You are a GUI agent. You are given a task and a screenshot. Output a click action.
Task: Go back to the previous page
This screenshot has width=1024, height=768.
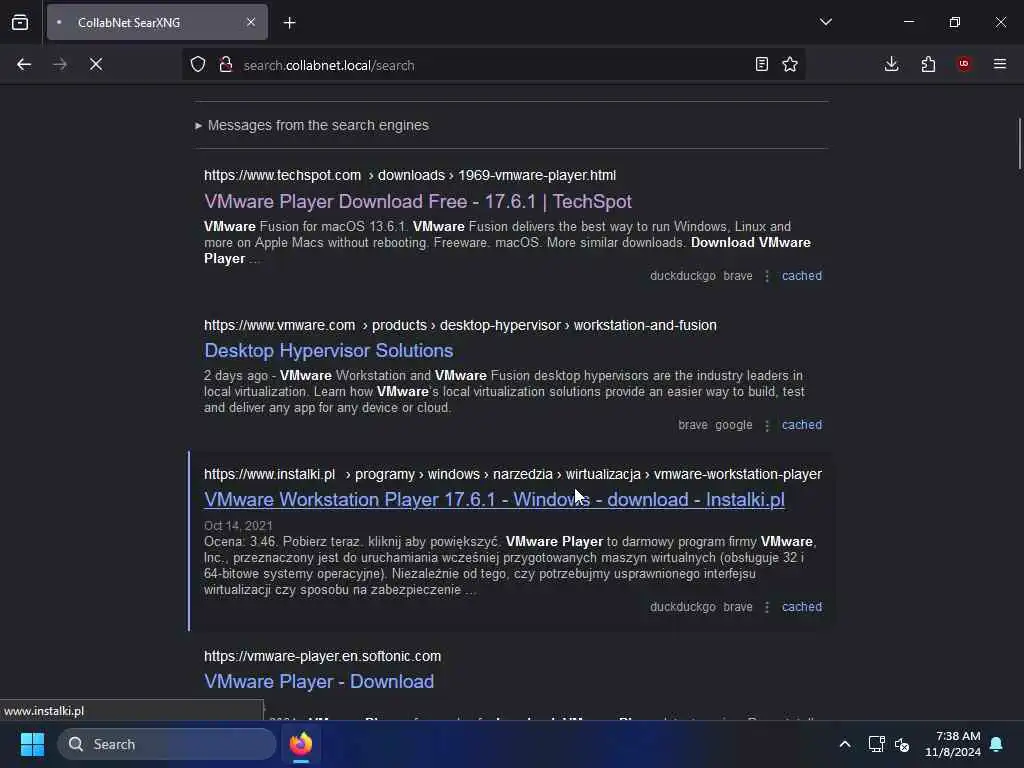click(x=24, y=64)
